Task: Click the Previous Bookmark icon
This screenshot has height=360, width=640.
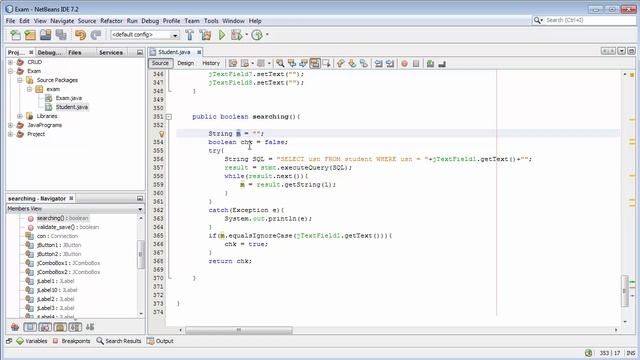Action: [340, 63]
